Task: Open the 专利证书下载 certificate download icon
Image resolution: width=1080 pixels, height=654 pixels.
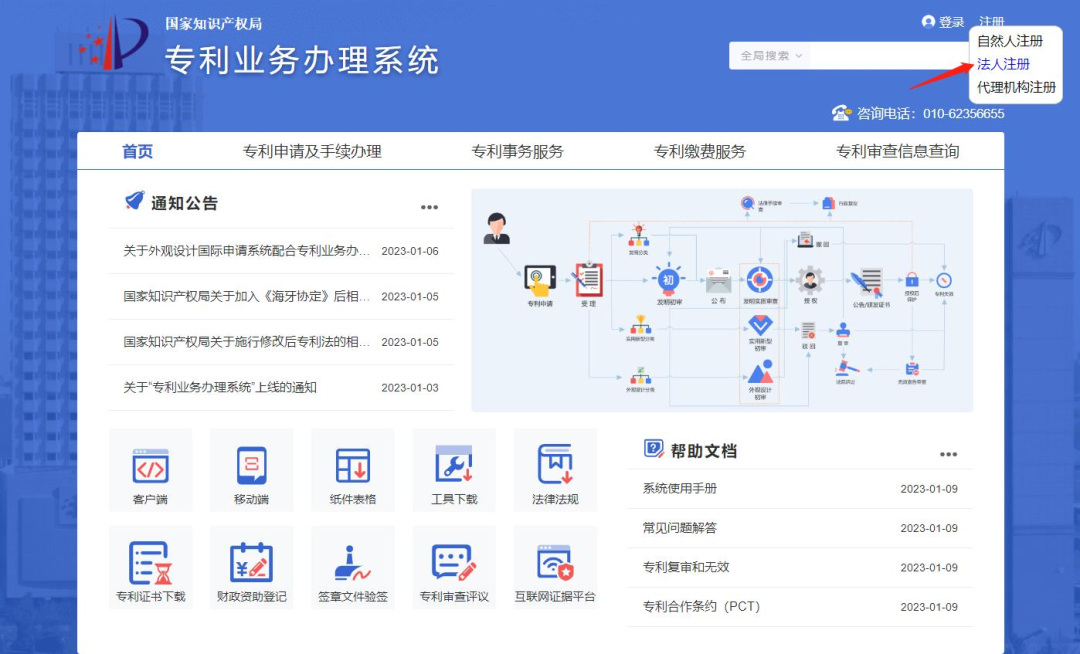Action: [150, 568]
